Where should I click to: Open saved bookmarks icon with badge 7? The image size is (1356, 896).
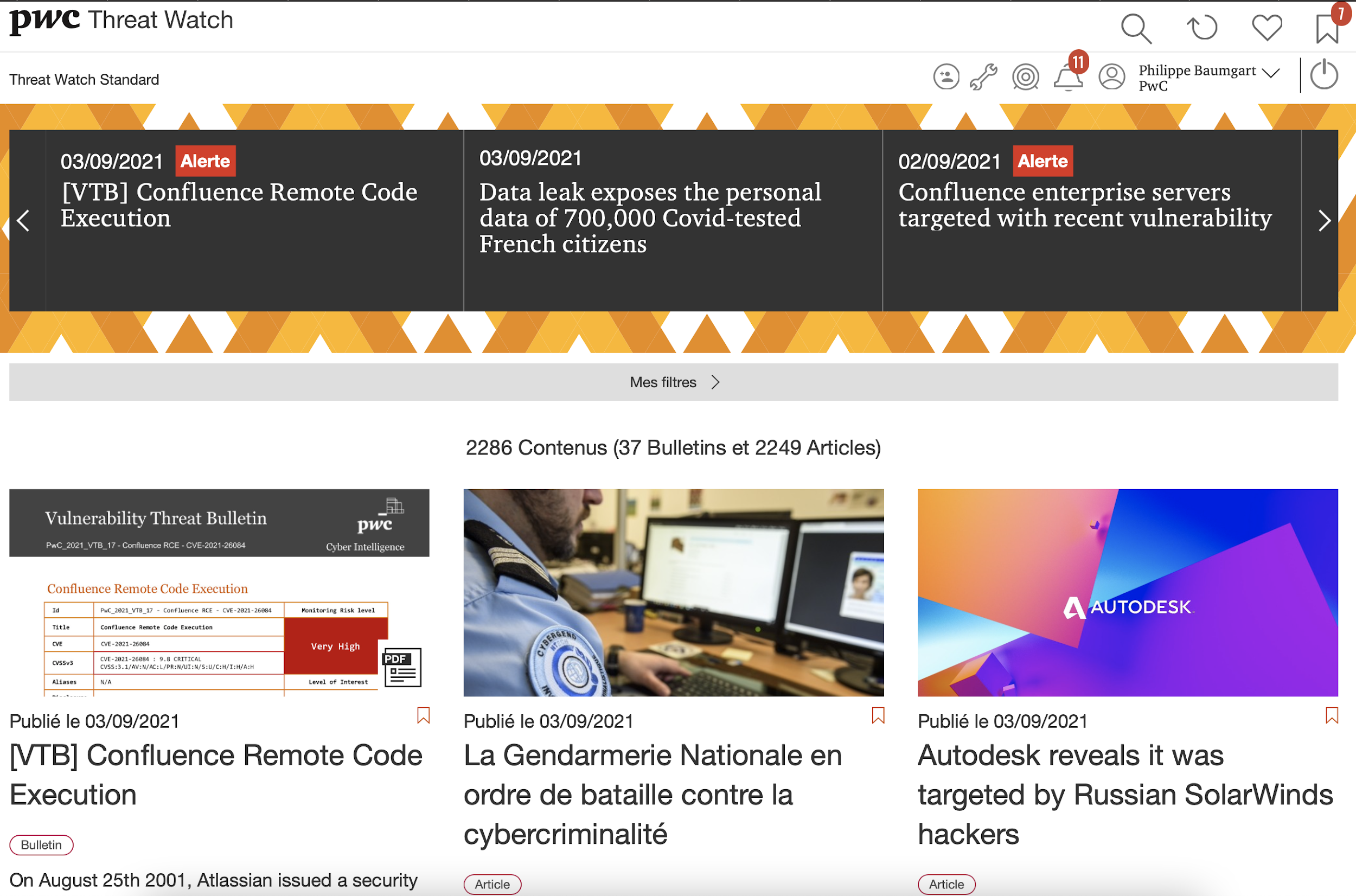coord(1327,29)
